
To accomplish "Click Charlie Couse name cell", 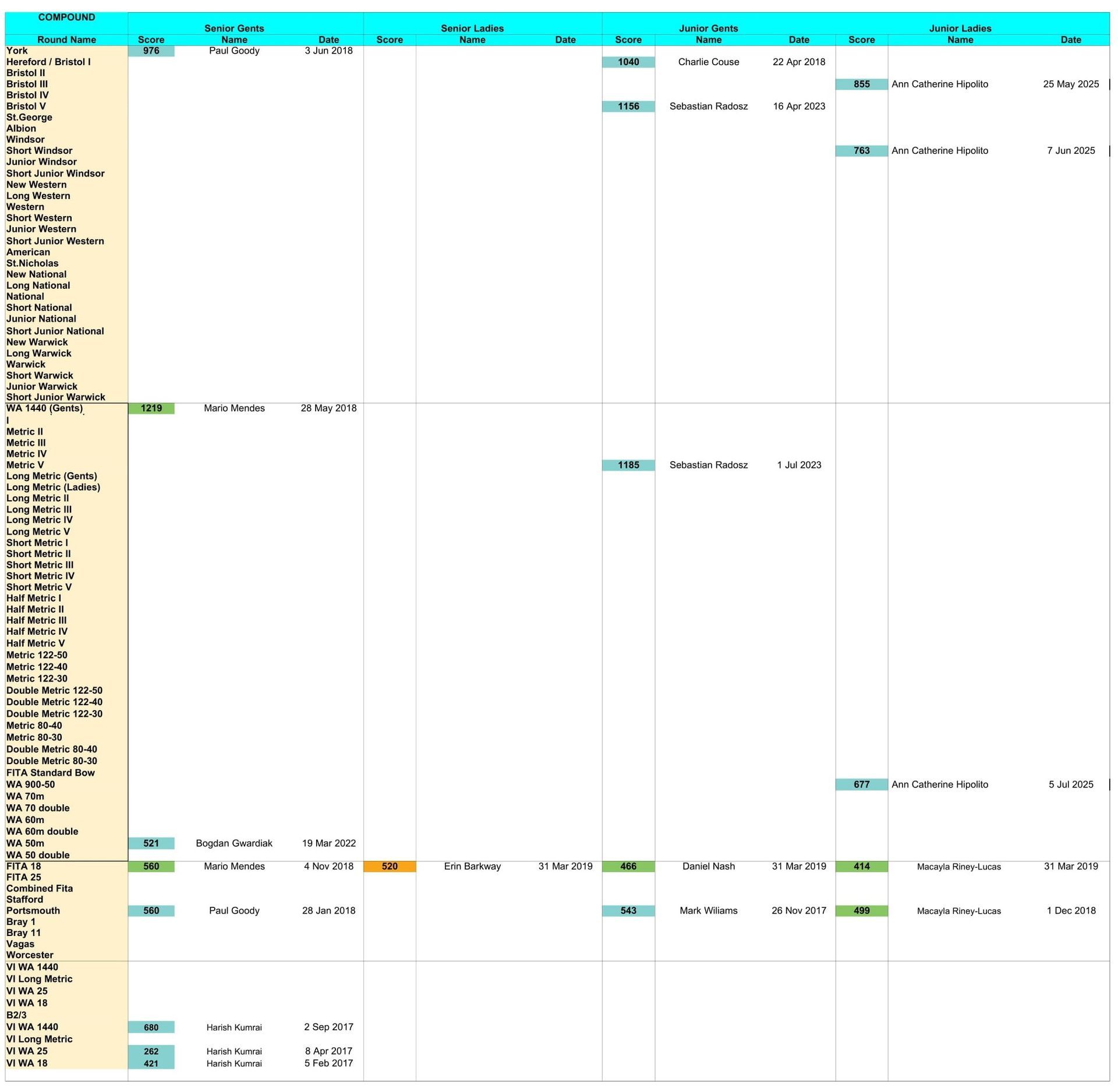I will (708, 62).
